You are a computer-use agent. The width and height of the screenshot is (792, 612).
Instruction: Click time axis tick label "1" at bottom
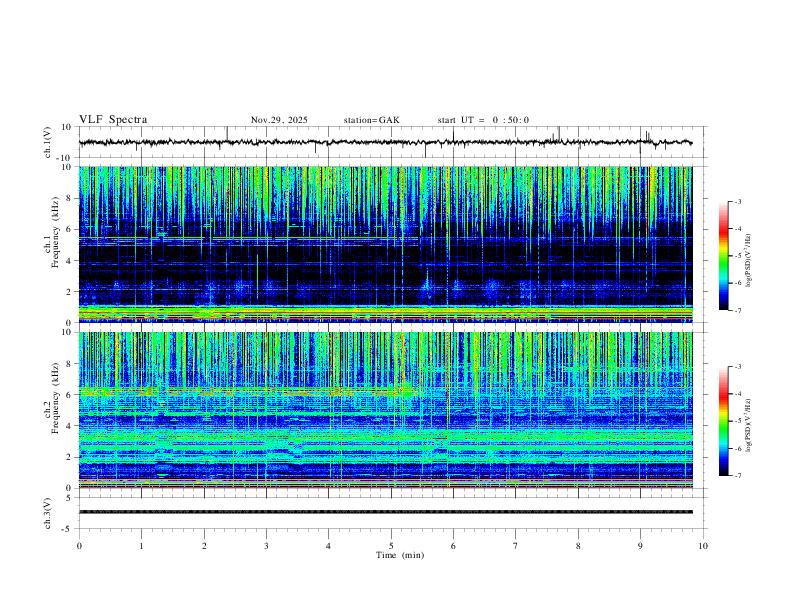pyautogui.click(x=141, y=546)
